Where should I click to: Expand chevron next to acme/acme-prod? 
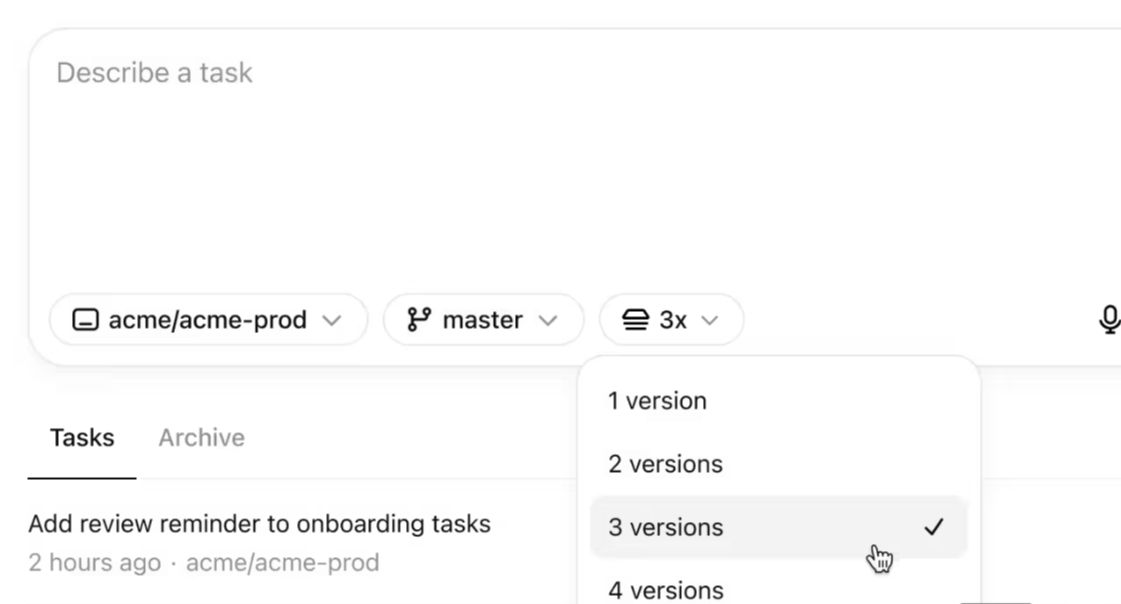pos(332,320)
